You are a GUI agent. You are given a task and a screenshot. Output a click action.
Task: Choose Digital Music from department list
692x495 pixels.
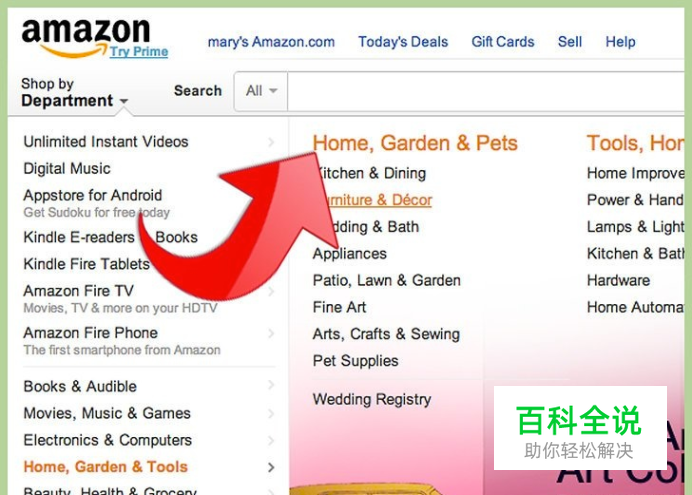pos(67,169)
